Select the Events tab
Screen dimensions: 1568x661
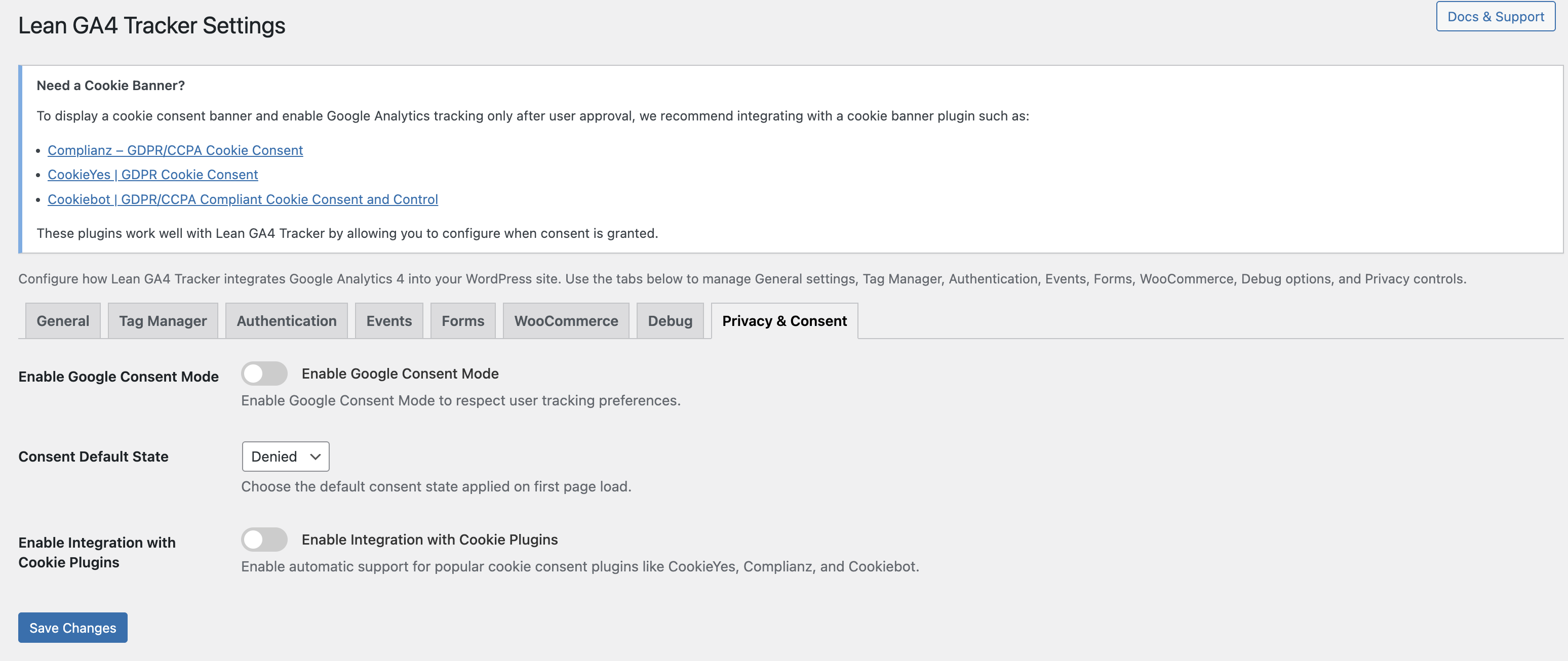(389, 320)
